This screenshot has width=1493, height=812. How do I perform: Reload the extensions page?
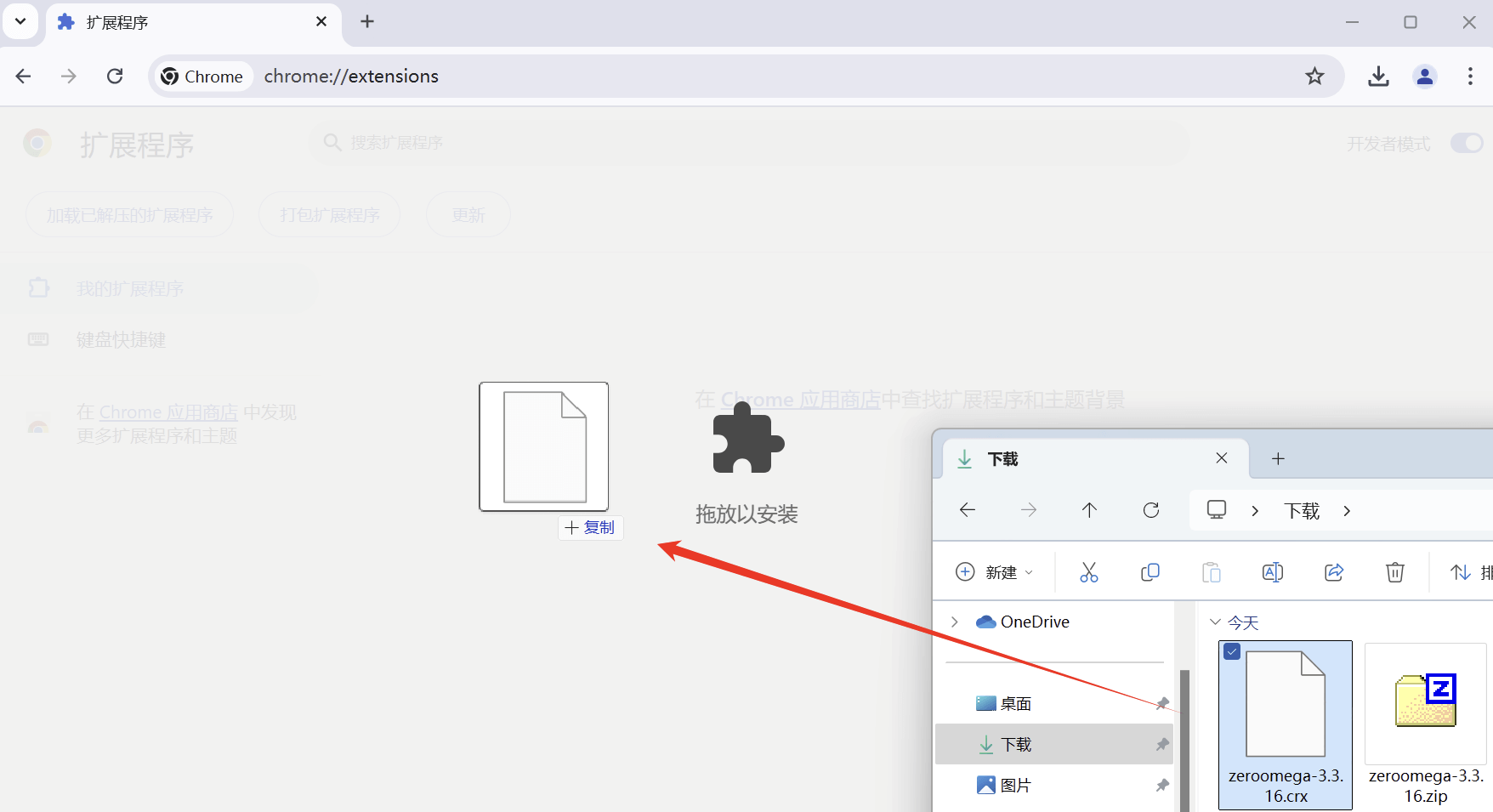(x=115, y=77)
